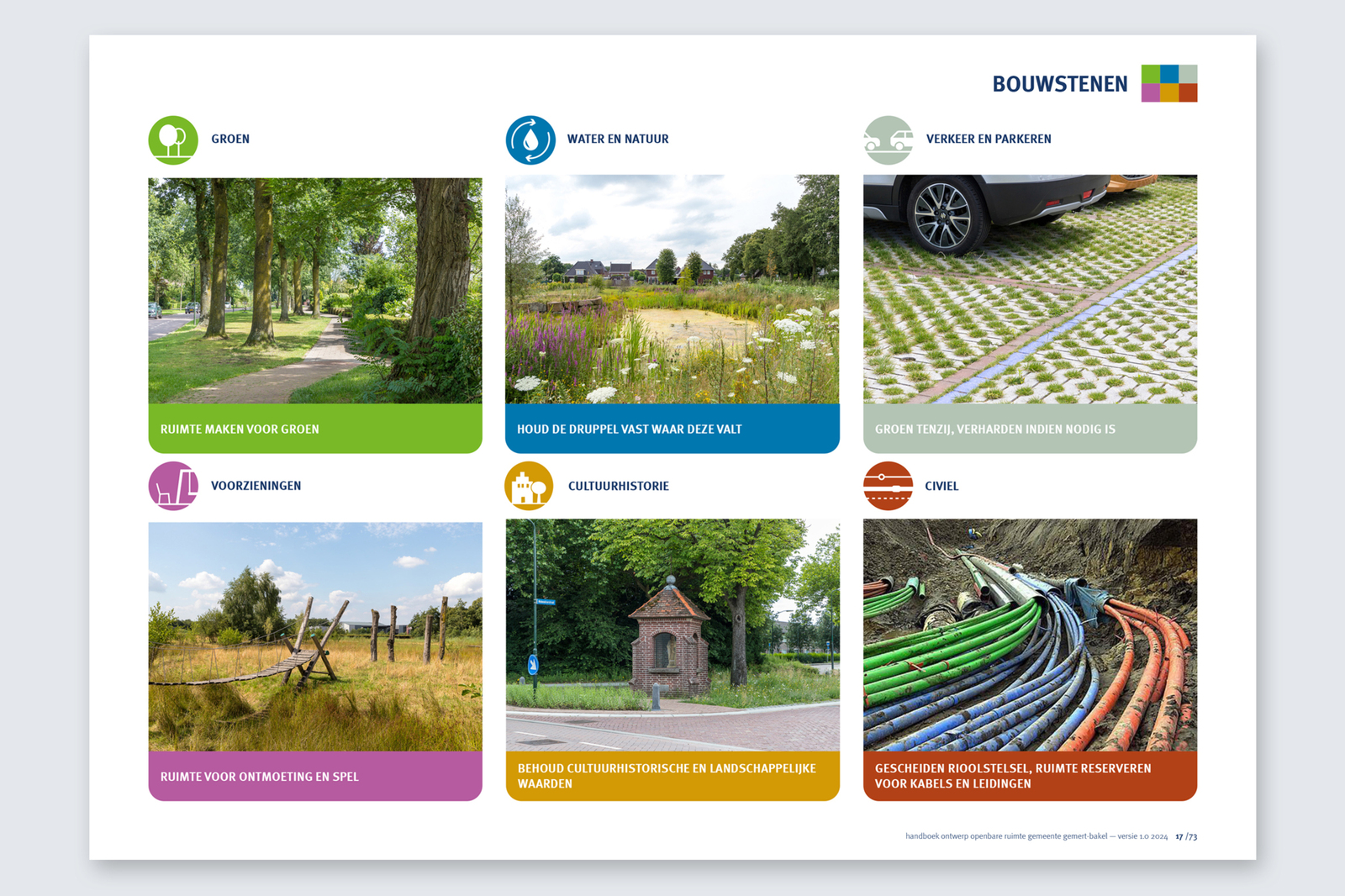Expand the 'Houd de druppel vast' banner

[672, 429]
